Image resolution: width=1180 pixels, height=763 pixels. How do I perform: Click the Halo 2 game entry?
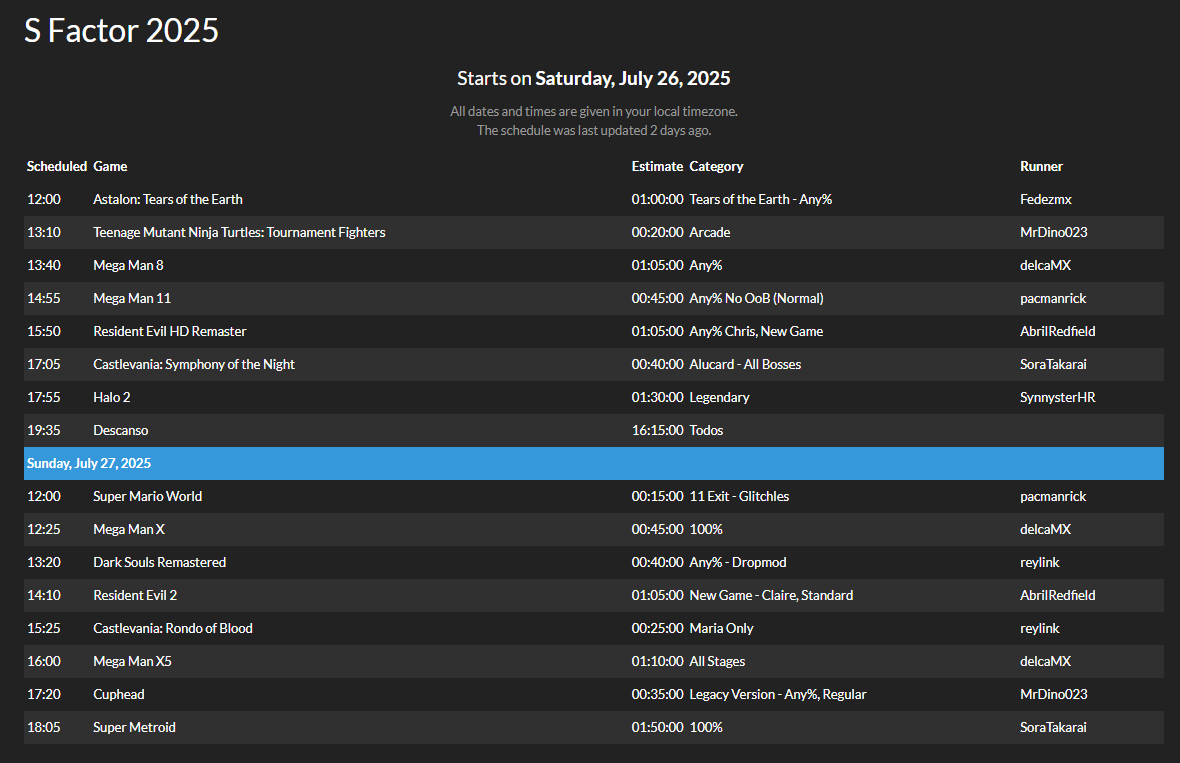[x=111, y=397]
